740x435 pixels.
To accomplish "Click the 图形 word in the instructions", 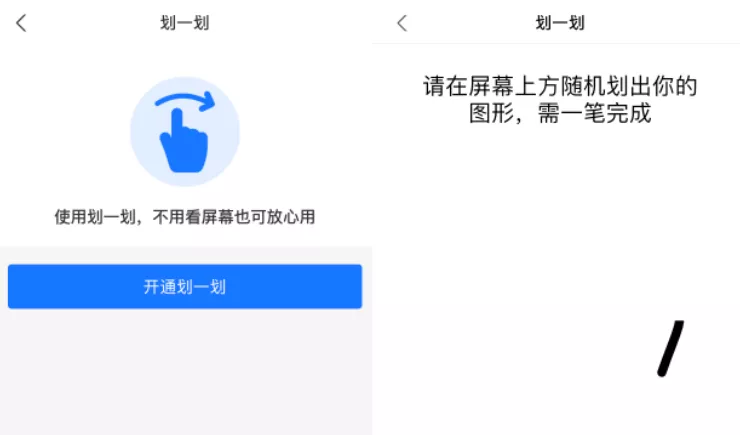I will pos(491,113).
